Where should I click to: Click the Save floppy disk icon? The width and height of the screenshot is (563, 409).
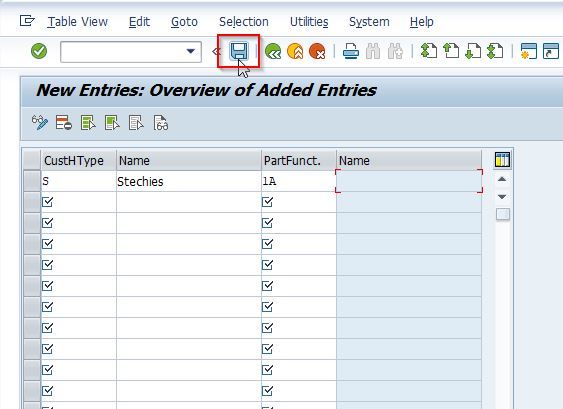point(239,51)
